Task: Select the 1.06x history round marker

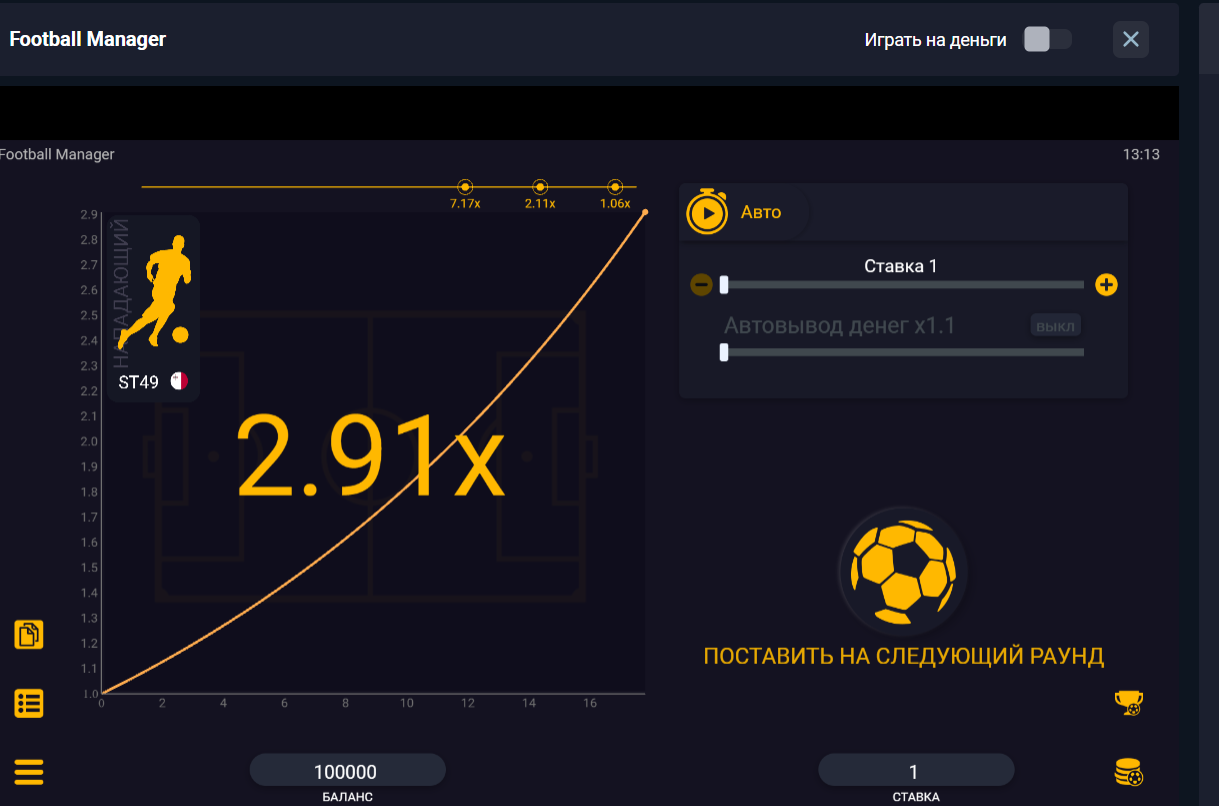Action: (615, 187)
